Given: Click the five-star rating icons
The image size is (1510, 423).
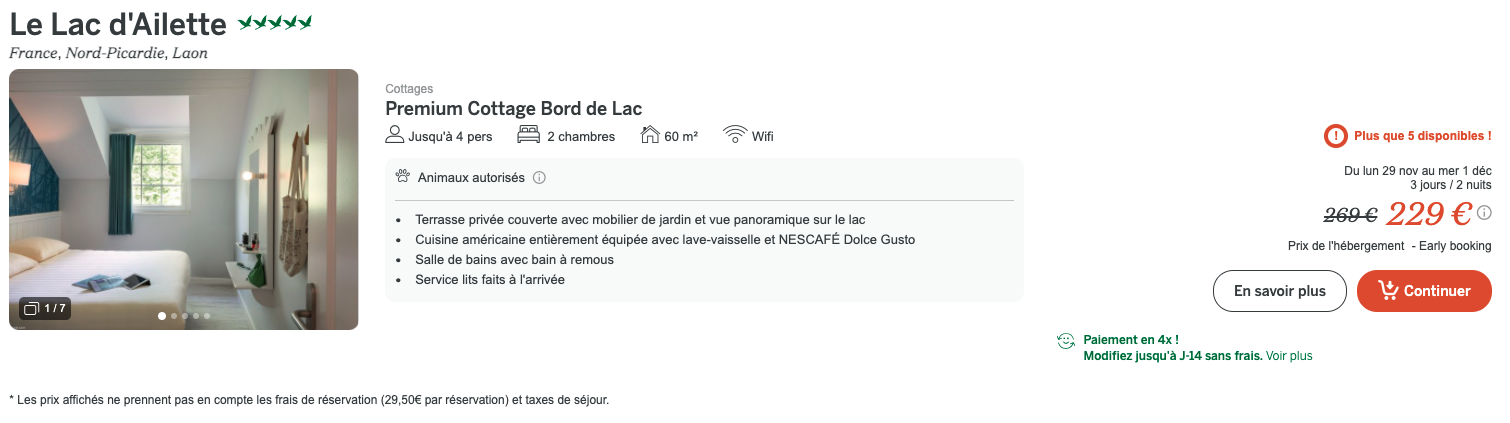Looking at the screenshot, I should 275,22.
